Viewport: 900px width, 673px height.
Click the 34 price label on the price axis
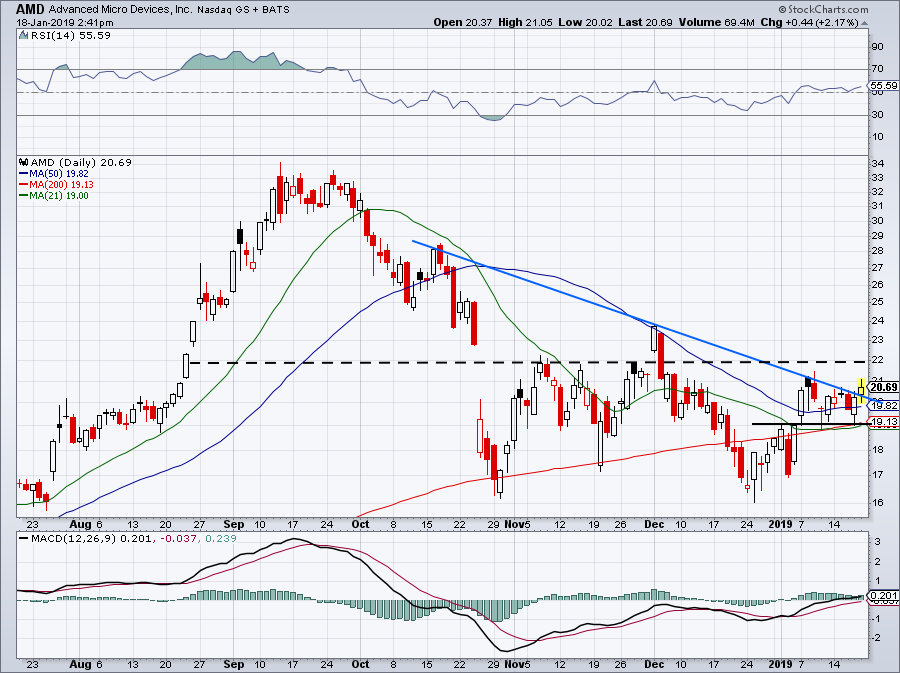point(877,164)
